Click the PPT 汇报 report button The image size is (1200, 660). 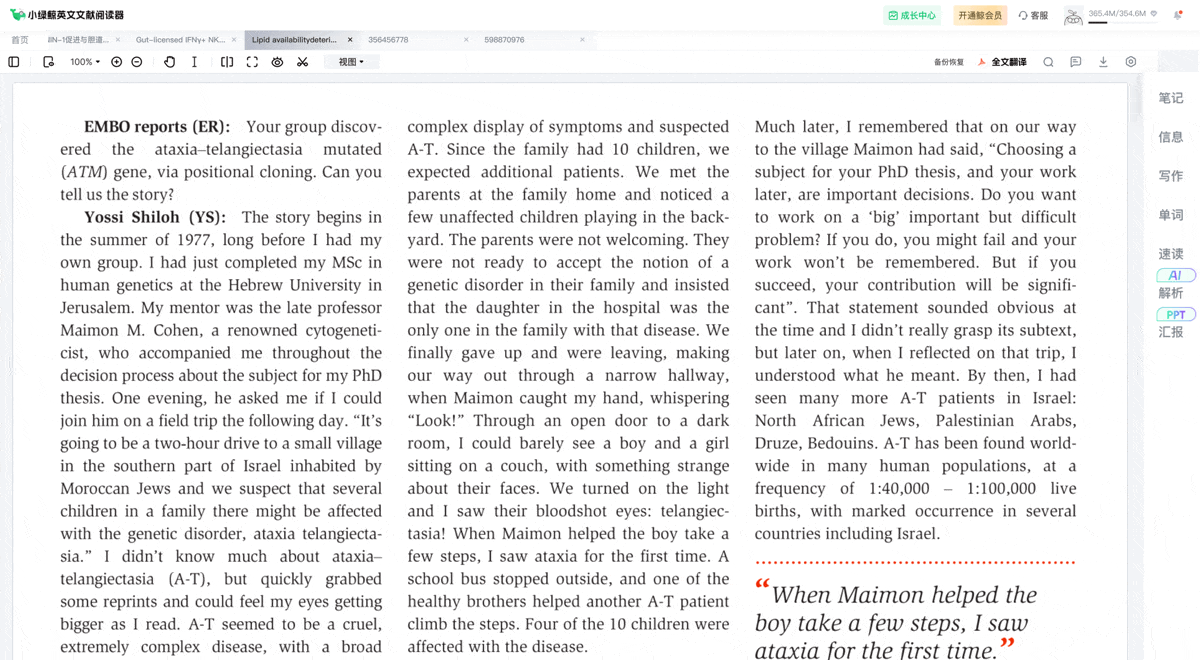pos(1174,323)
